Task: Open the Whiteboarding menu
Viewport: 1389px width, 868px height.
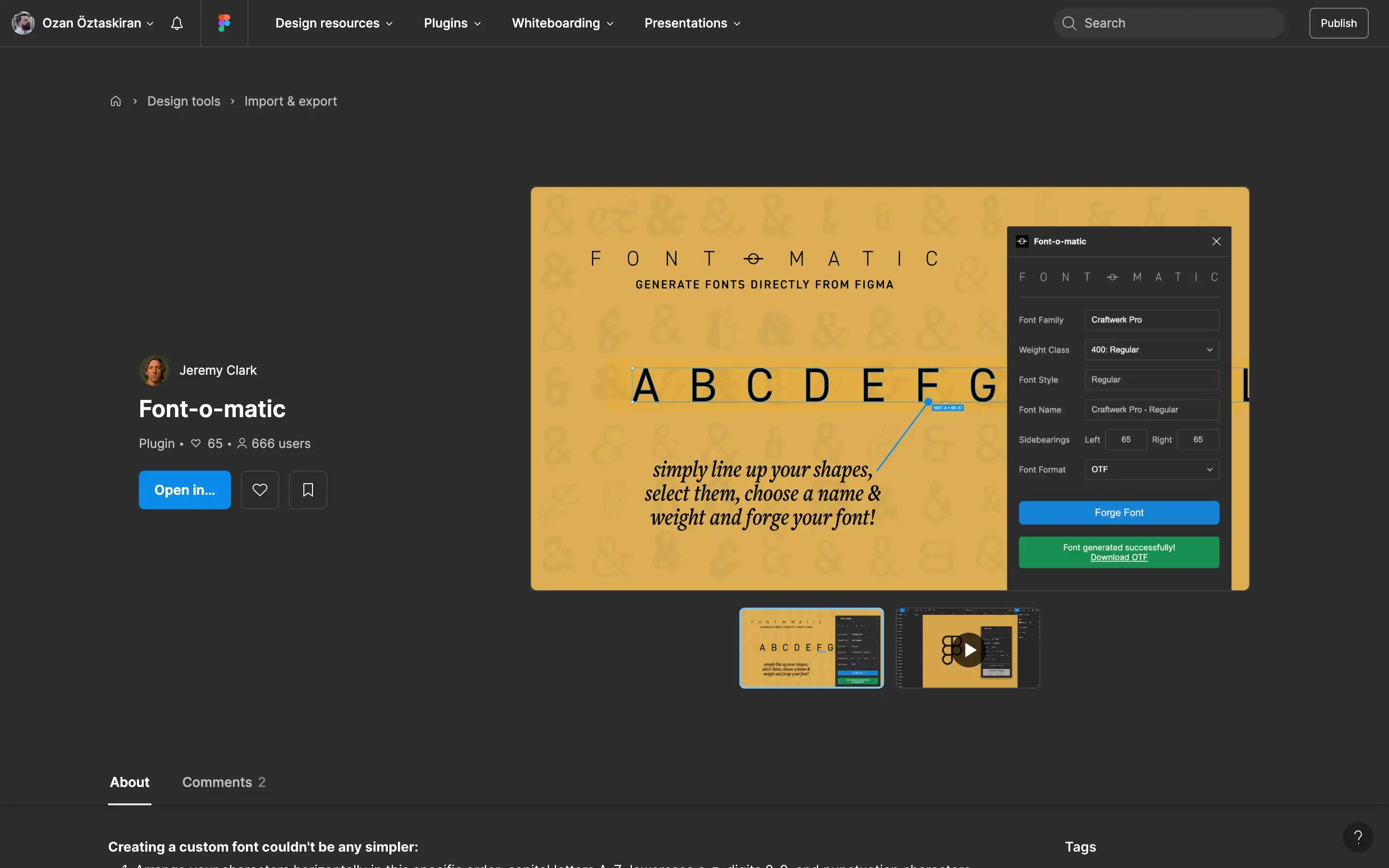Action: (x=562, y=23)
